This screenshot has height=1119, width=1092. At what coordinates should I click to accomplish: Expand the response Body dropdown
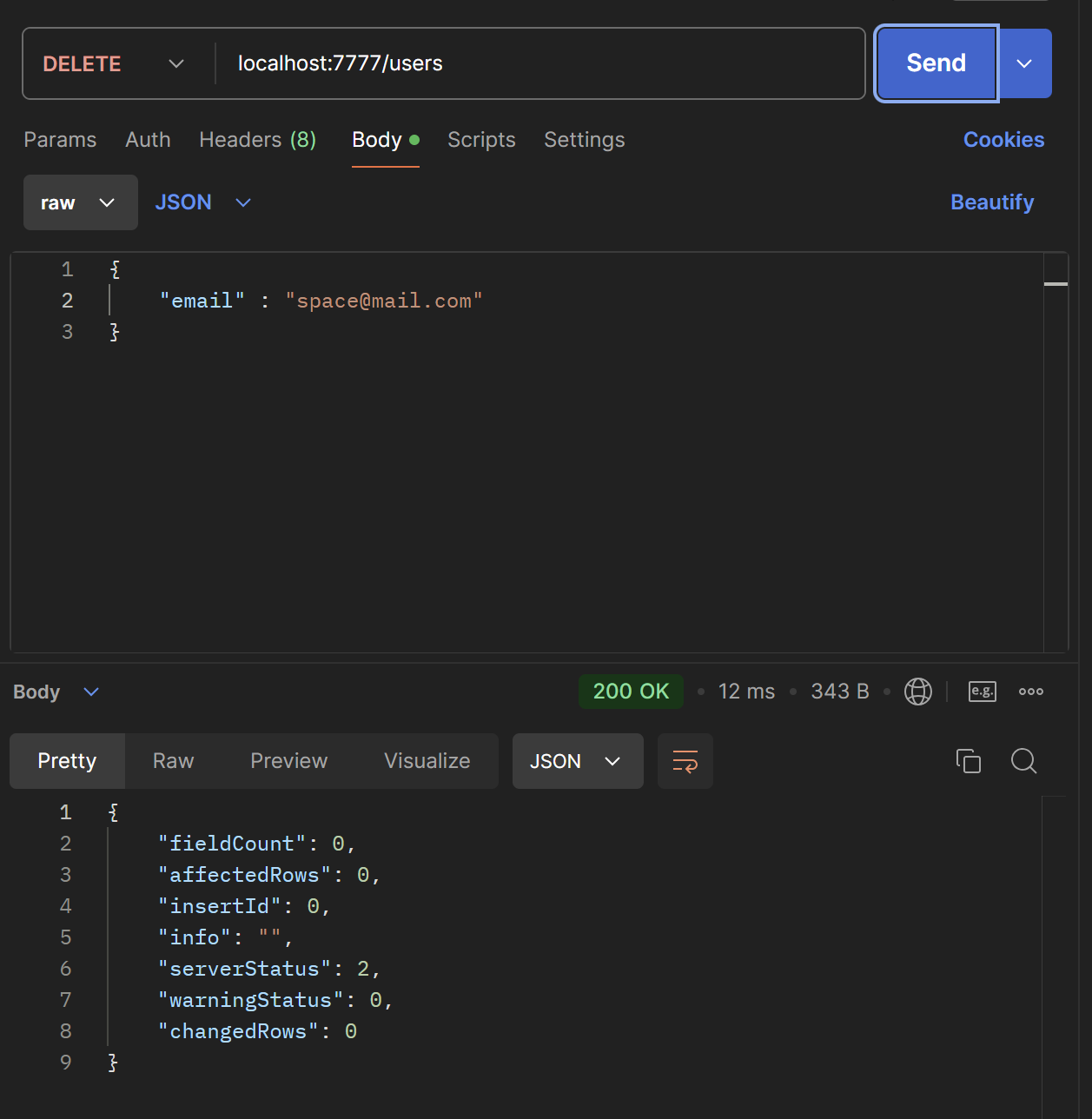click(x=56, y=692)
